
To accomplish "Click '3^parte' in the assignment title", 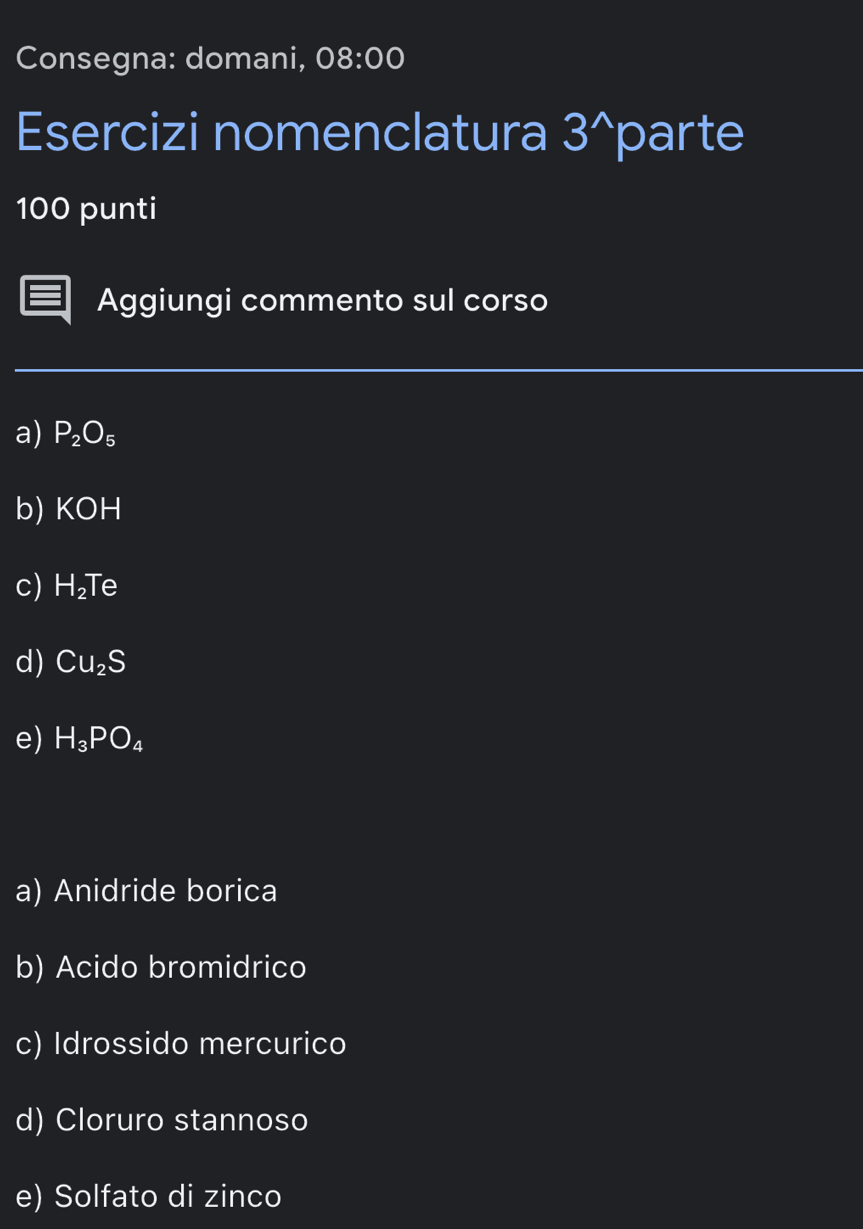I will point(652,133).
